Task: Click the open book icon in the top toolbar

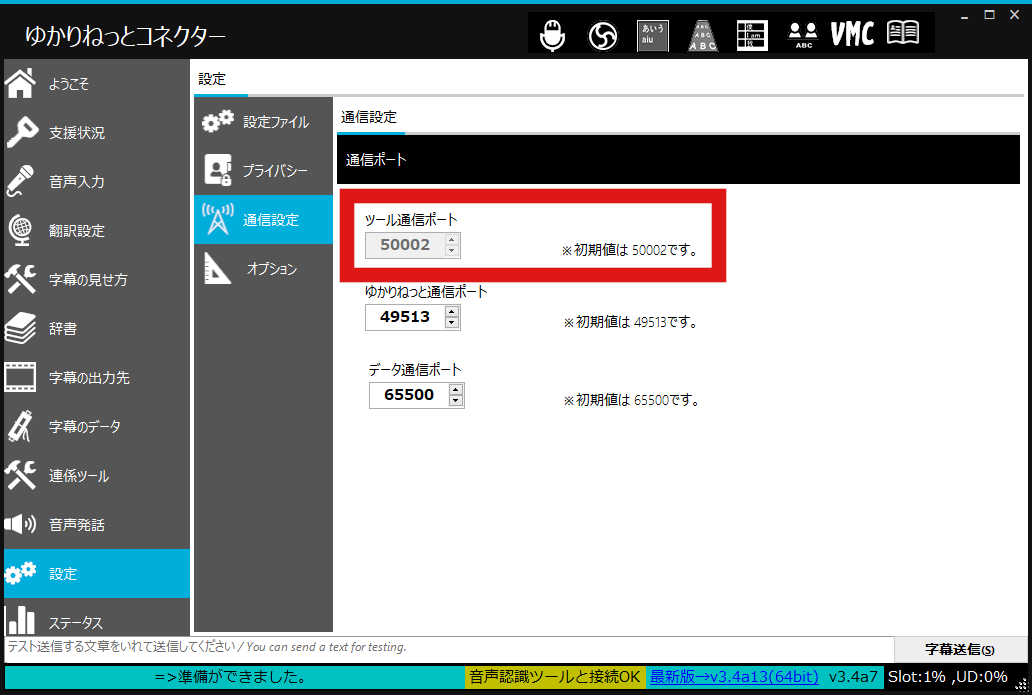Action: 903,32
